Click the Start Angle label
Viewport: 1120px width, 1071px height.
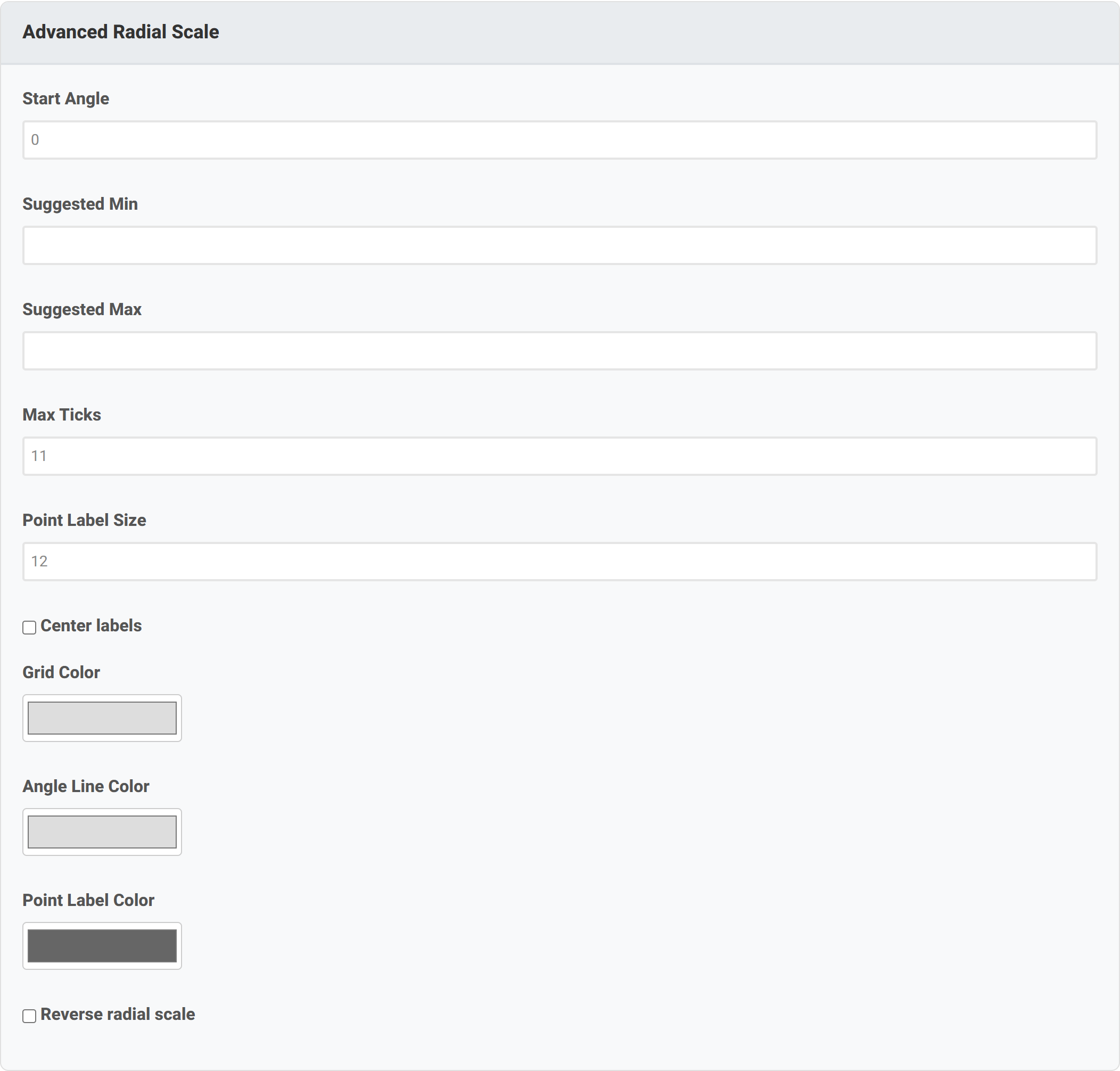[x=65, y=99]
